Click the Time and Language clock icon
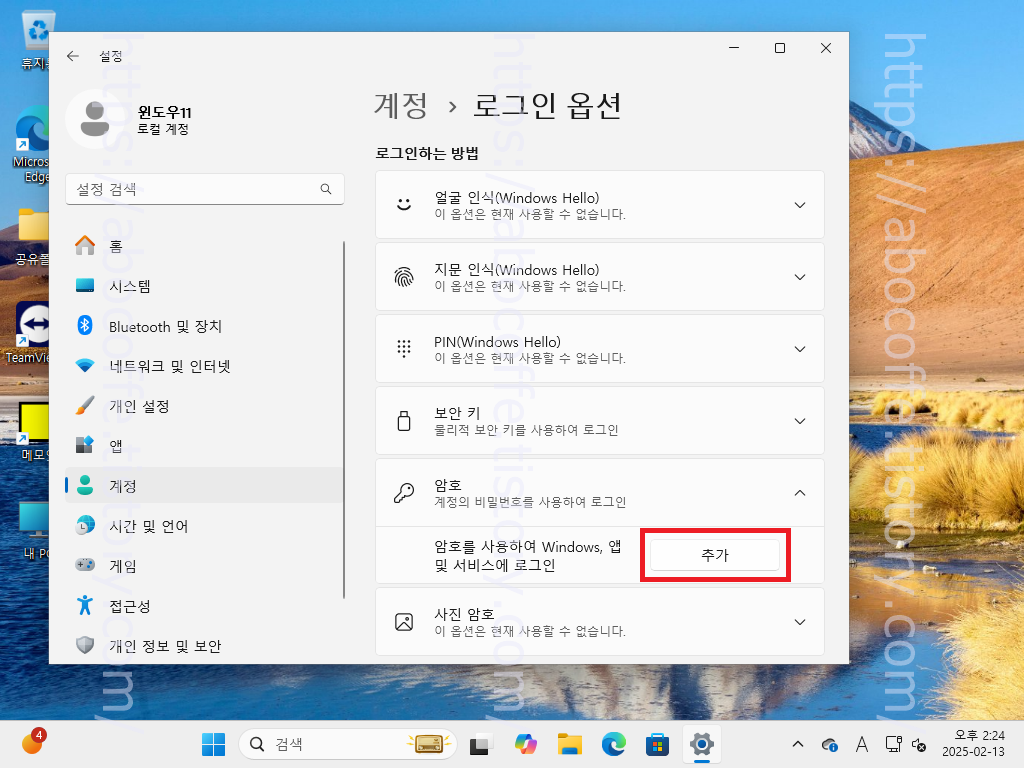The width and height of the screenshot is (1024, 768). point(85,526)
